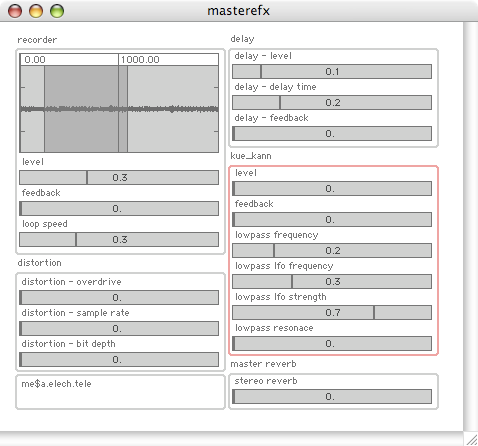
Task: Adjust the lowpass frequency slider
Action: click(332, 250)
